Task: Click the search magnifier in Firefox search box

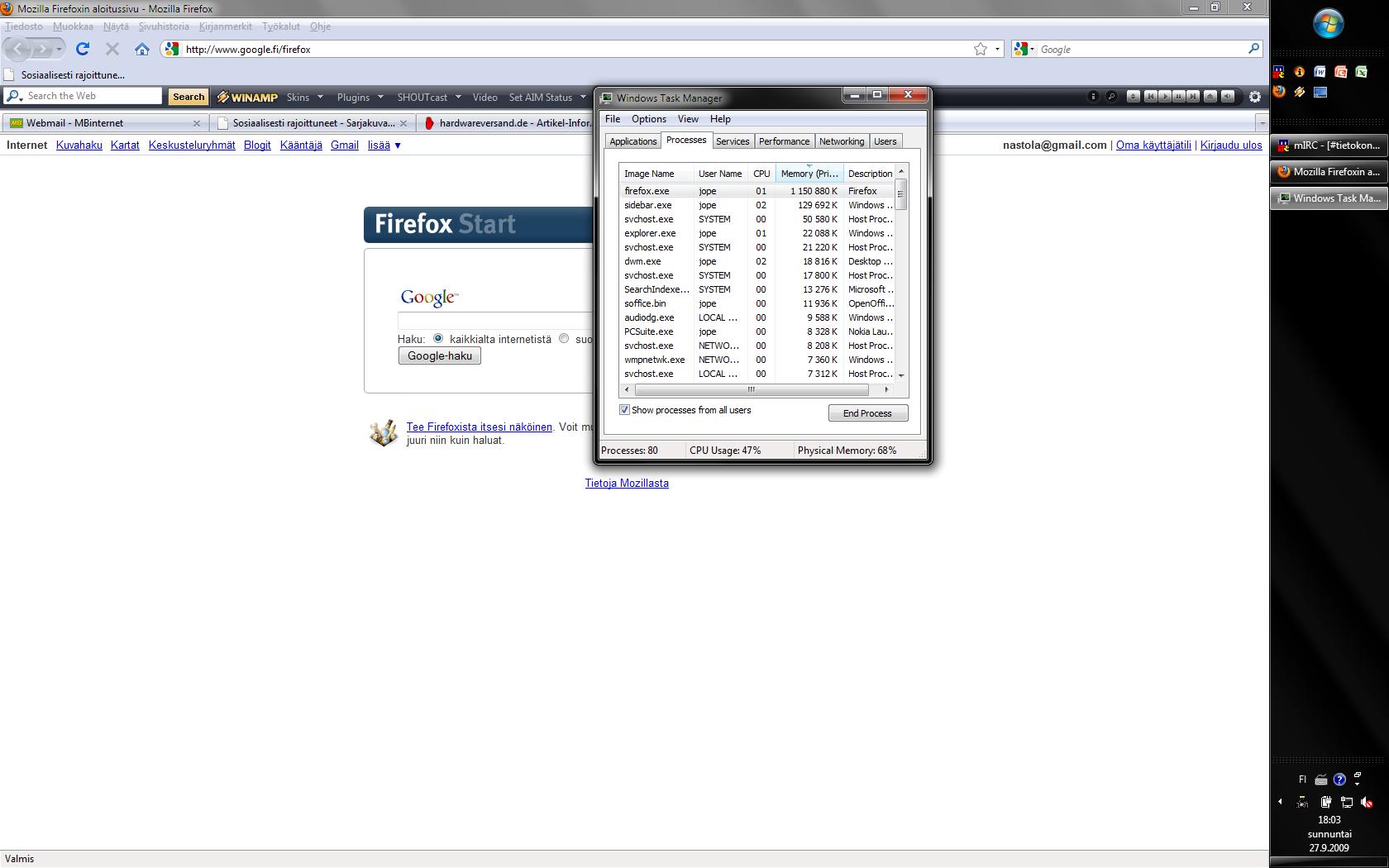Action: [x=1253, y=50]
